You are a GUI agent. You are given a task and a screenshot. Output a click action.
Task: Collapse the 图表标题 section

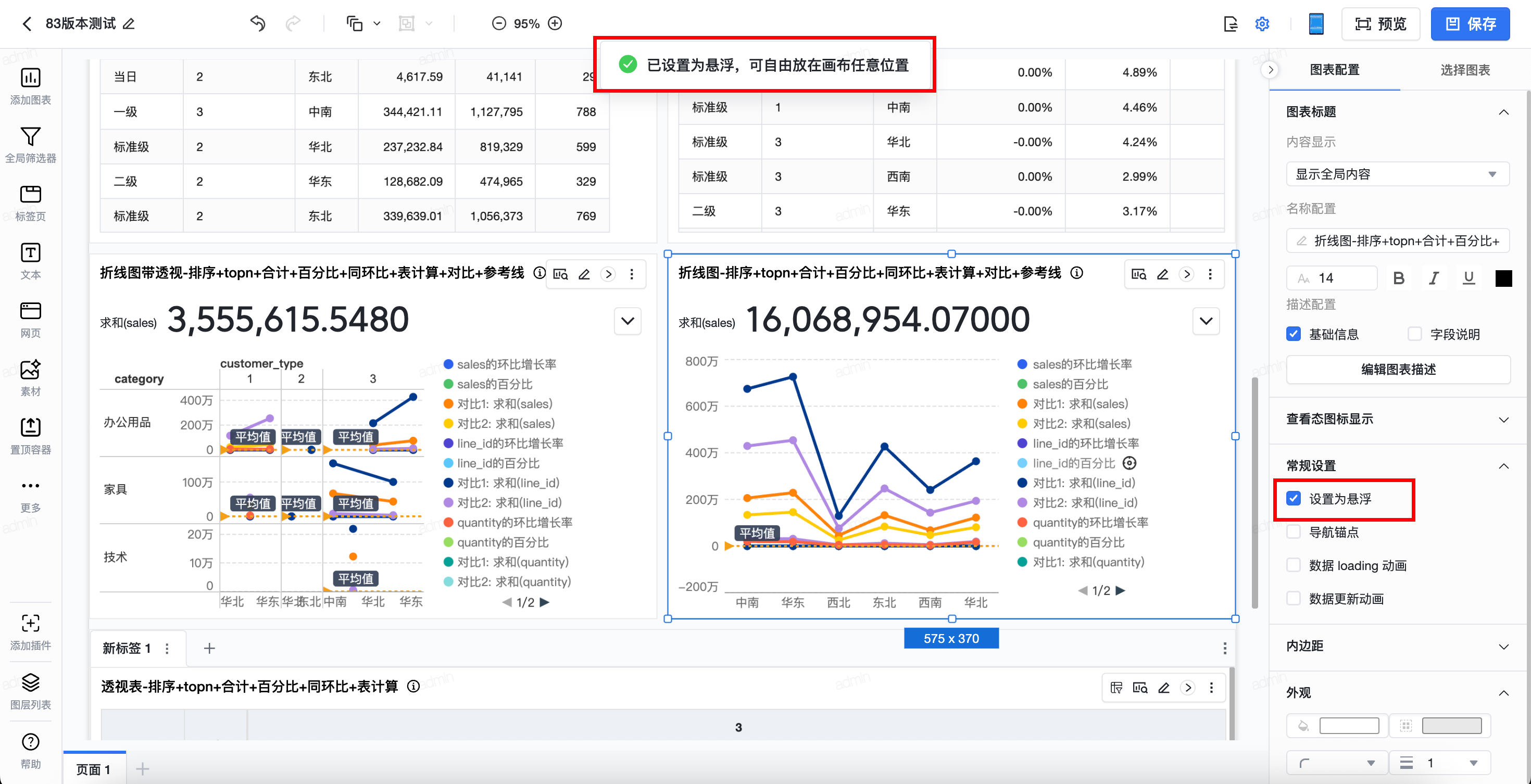(1503, 111)
